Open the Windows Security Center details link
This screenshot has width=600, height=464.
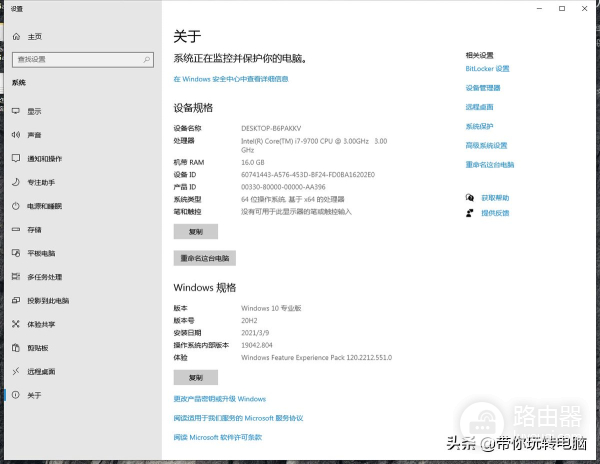[231, 79]
